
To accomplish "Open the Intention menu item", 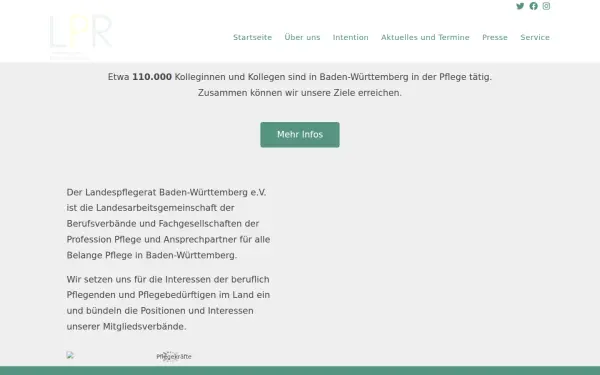I will click(x=351, y=38).
